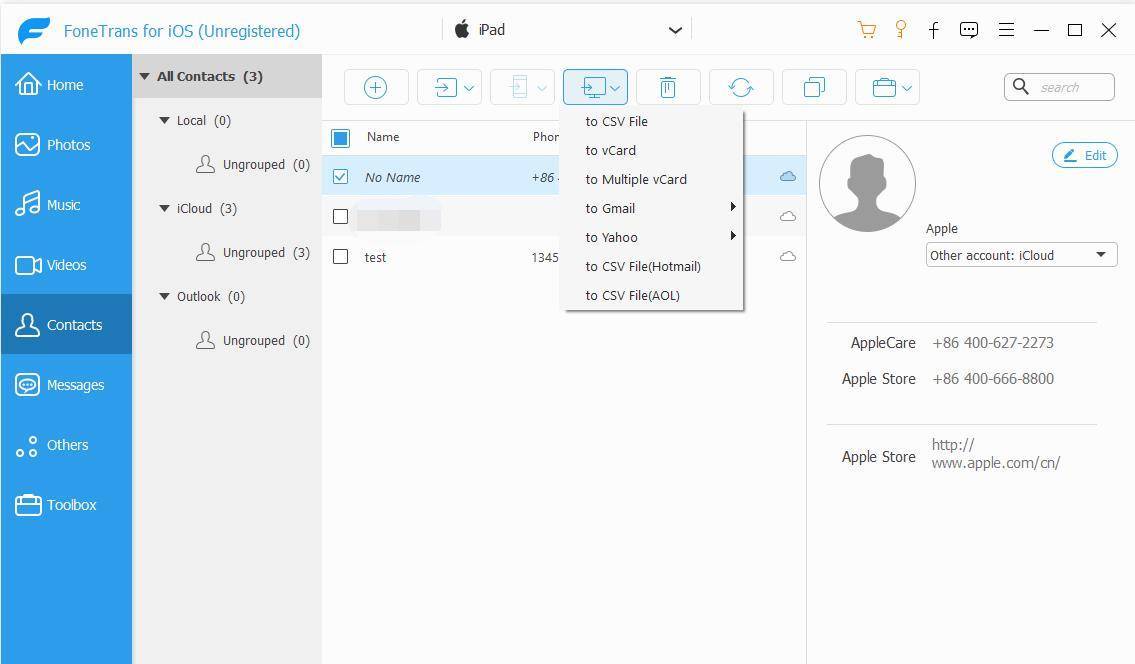Uncheck the No Name contact checkbox
The width and height of the screenshot is (1135, 664).
tap(340, 177)
